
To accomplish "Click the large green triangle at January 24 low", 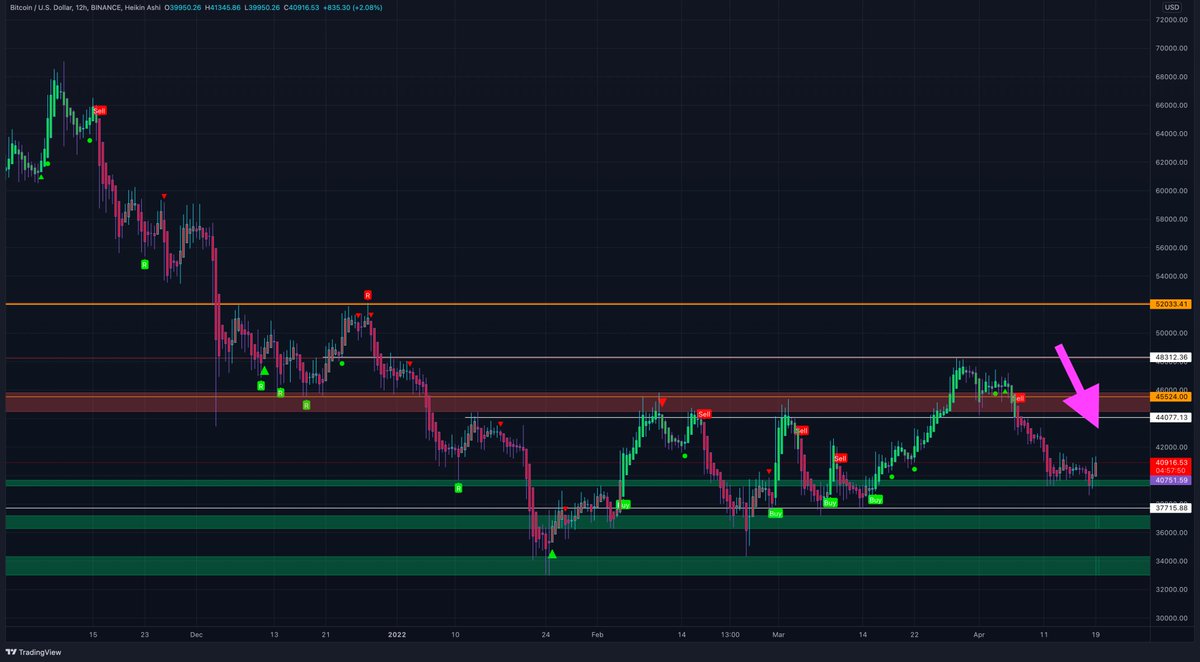I will [552, 554].
